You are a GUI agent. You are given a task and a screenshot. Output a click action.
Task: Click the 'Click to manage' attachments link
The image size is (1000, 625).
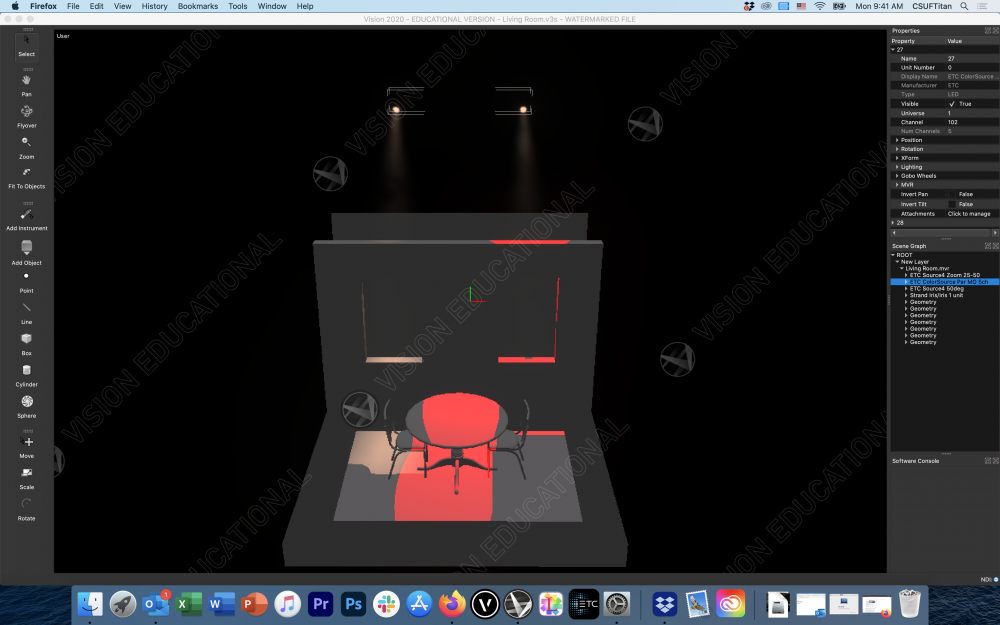[968, 214]
